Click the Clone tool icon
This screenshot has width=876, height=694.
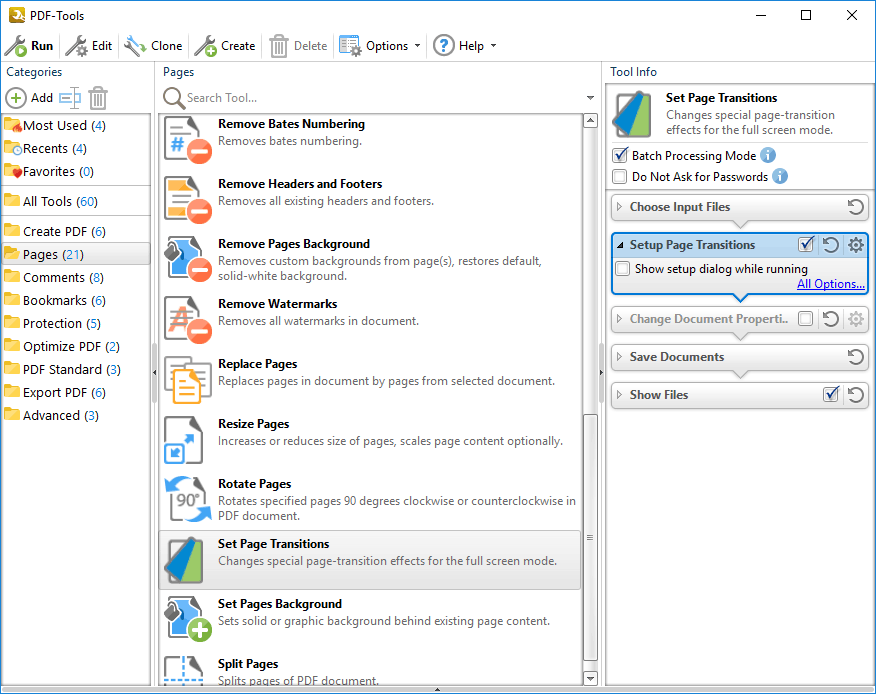pyautogui.click(x=135, y=46)
